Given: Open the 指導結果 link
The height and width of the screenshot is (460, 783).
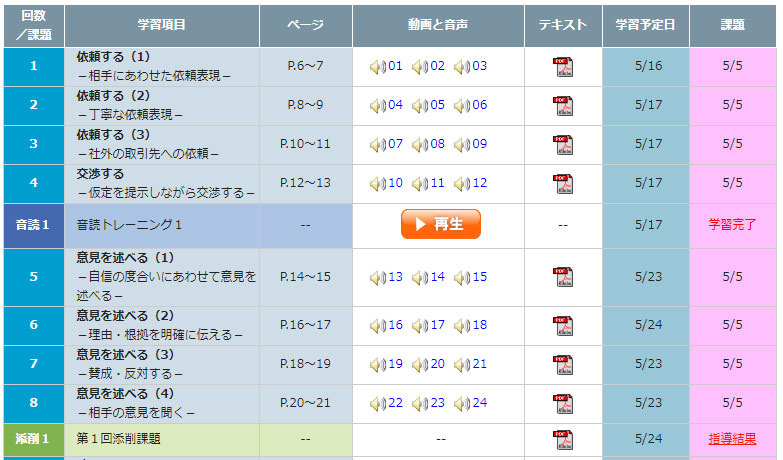Looking at the screenshot, I should coord(732,439).
